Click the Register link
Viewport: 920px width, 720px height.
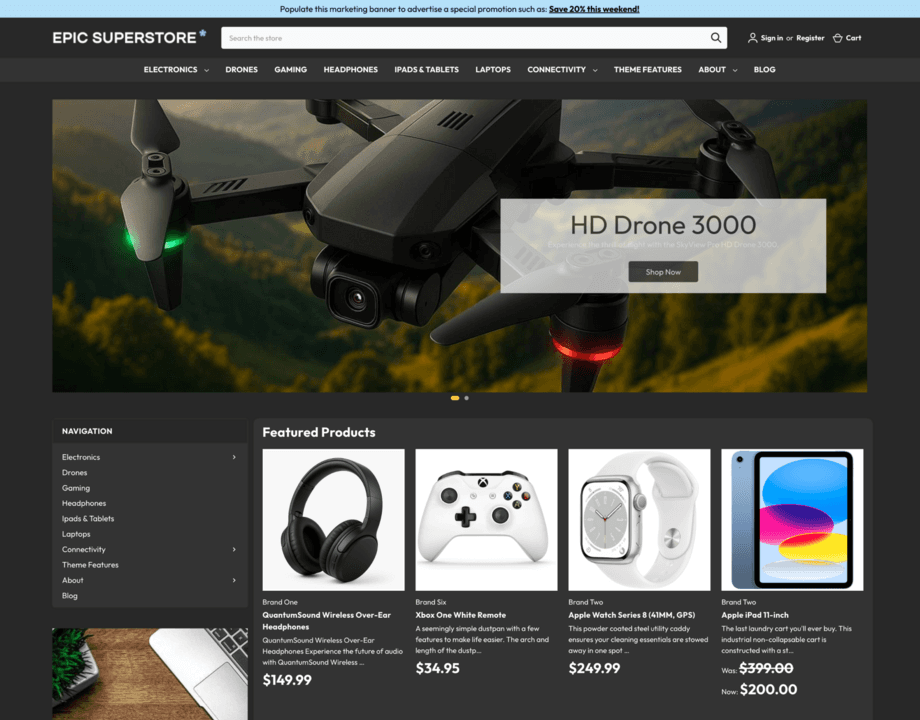coord(810,38)
